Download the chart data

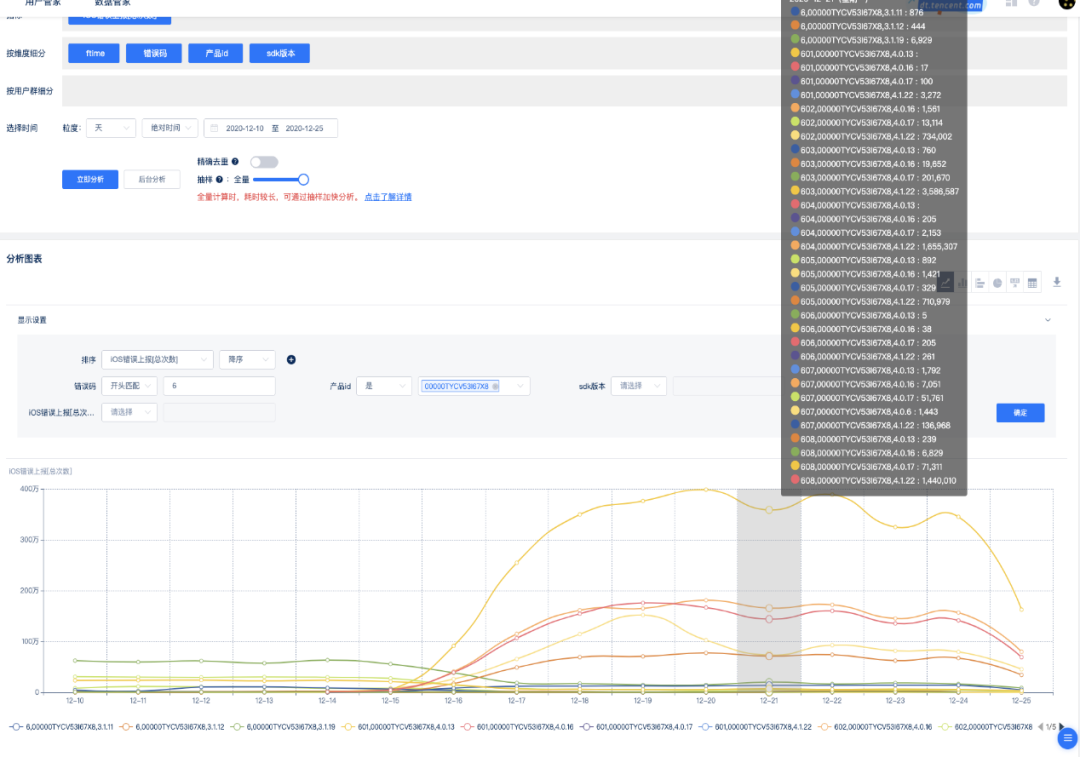click(x=1057, y=282)
